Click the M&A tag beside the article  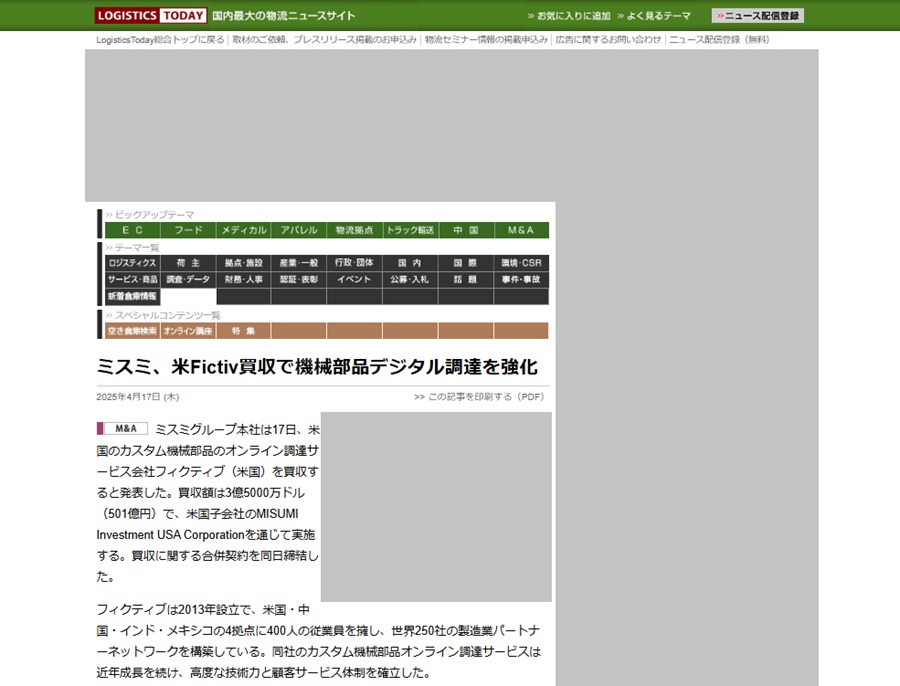(x=122, y=429)
